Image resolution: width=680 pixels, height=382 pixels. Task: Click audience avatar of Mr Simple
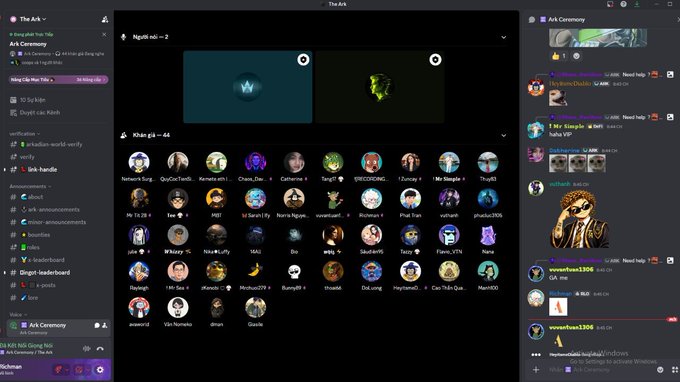click(x=449, y=162)
